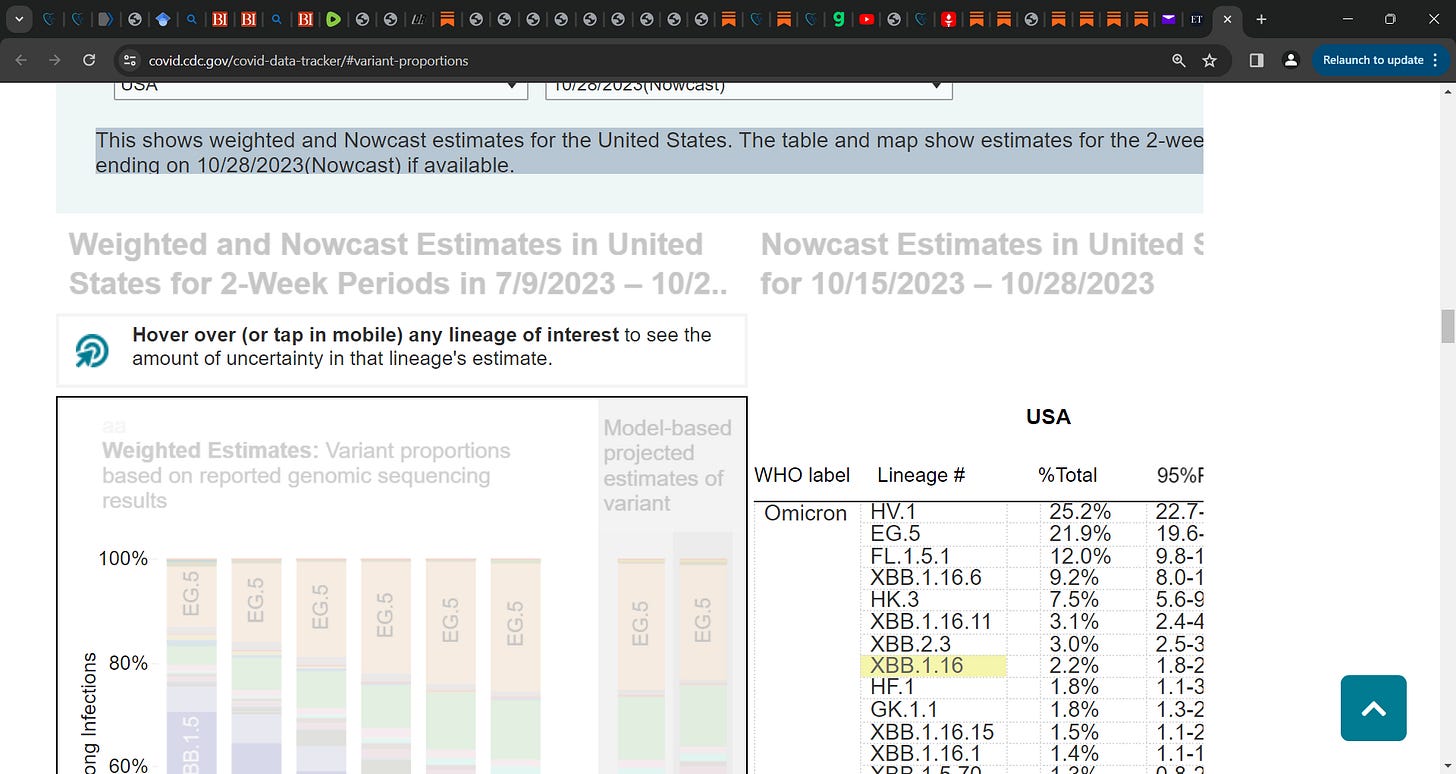
Task: Click the 9.2% total value
Action: click(1074, 578)
